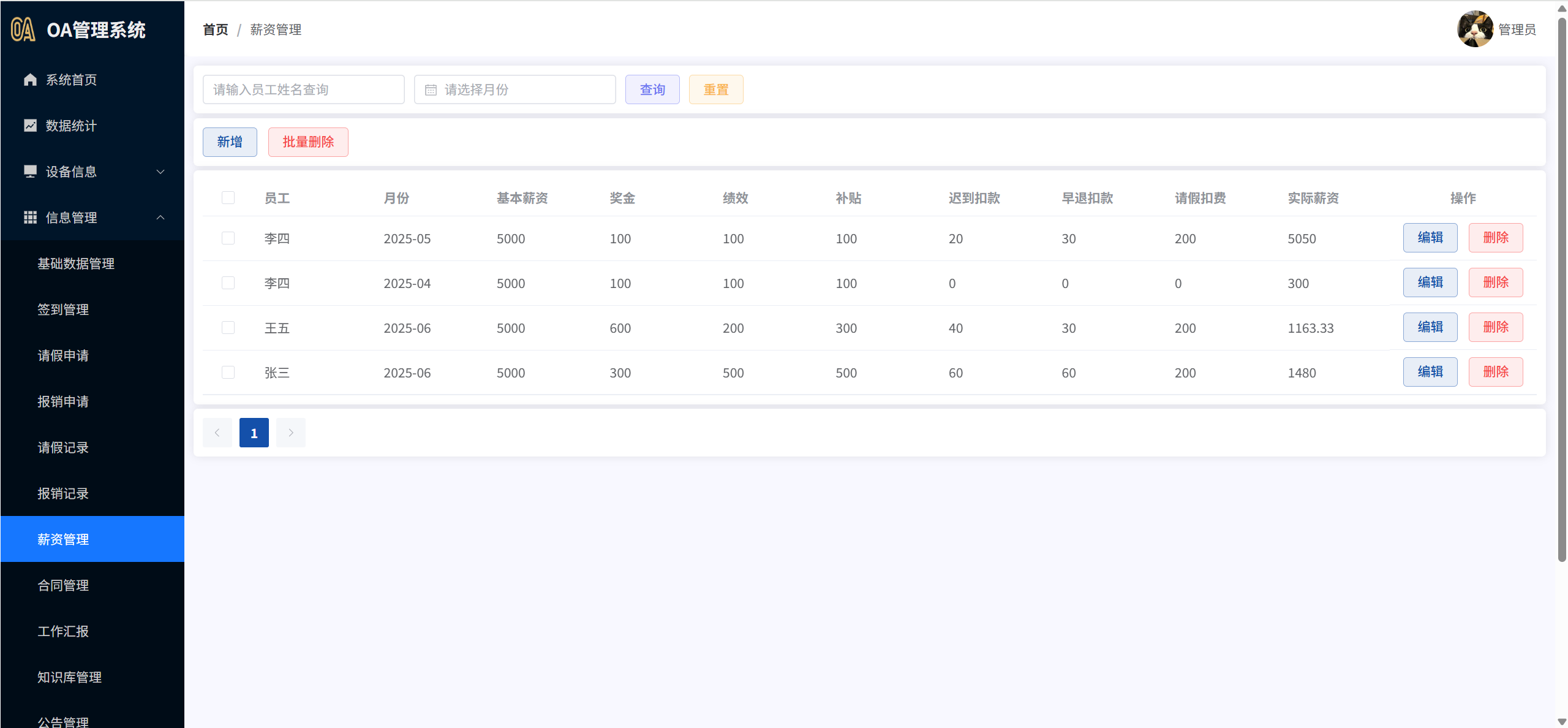Screen dimensions: 1568x728
Task: Check the row for 张三
Action: coord(228,373)
